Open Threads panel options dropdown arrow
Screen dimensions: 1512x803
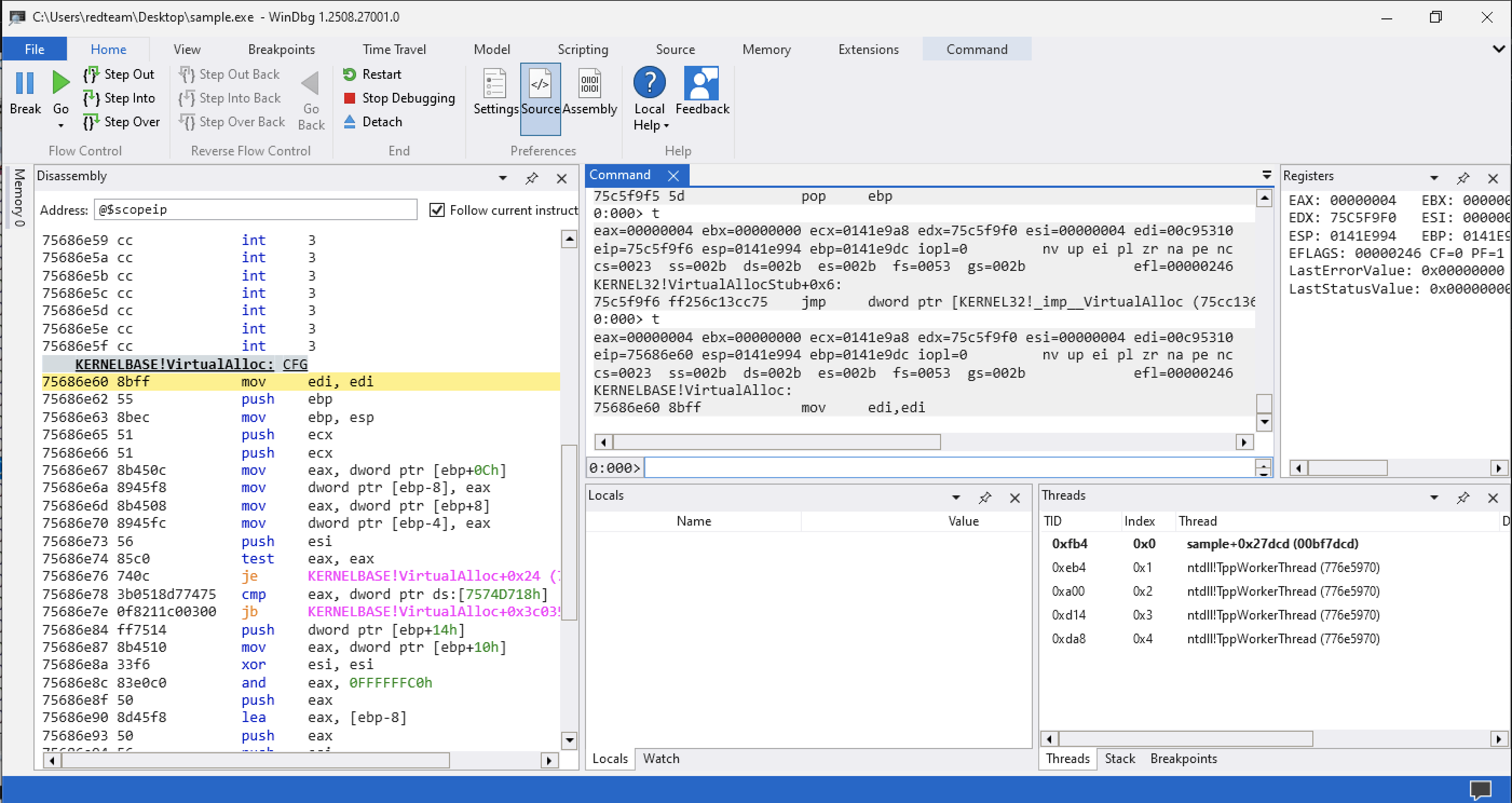1434,498
